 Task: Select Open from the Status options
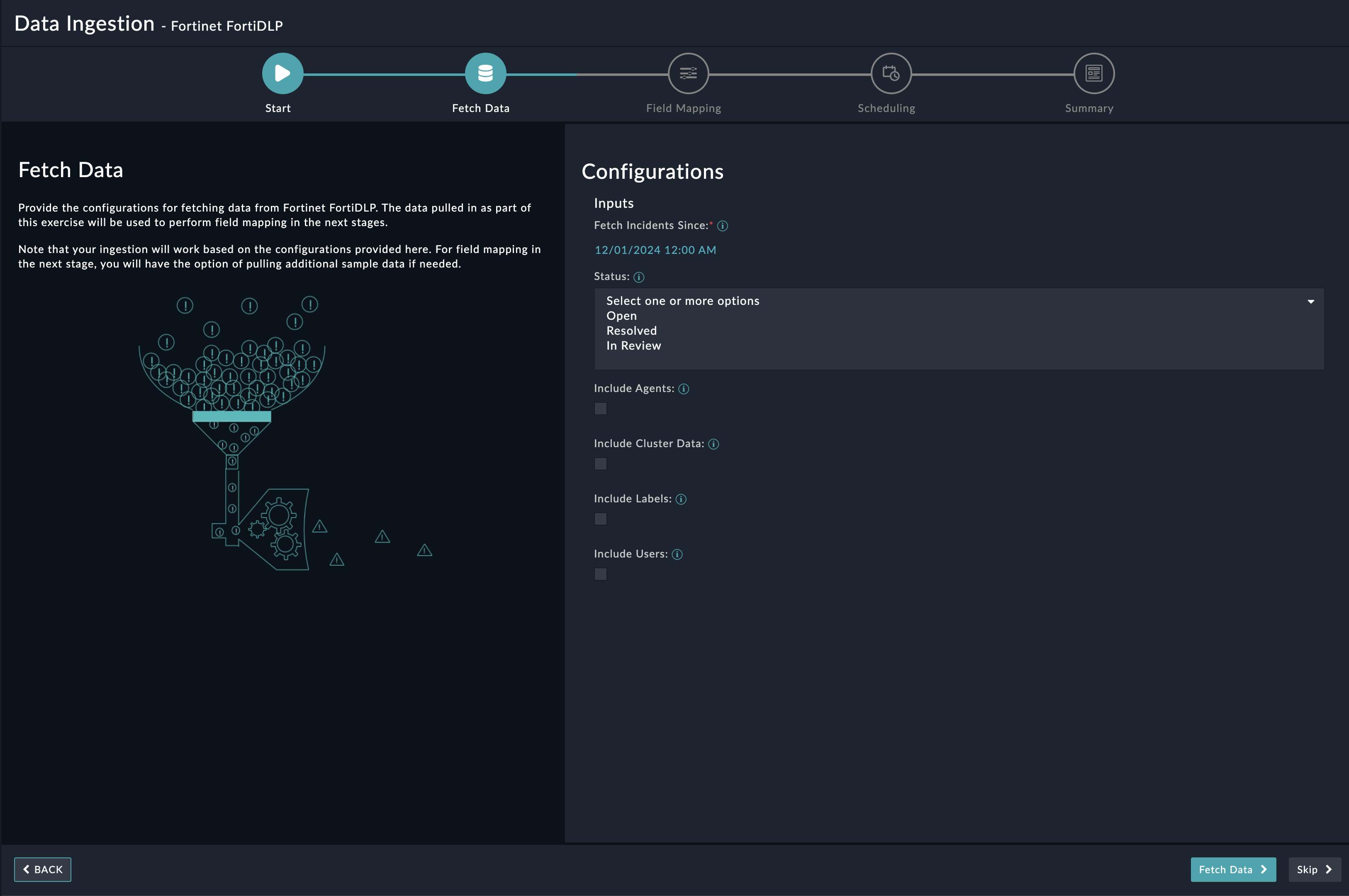[x=620, y=316]
